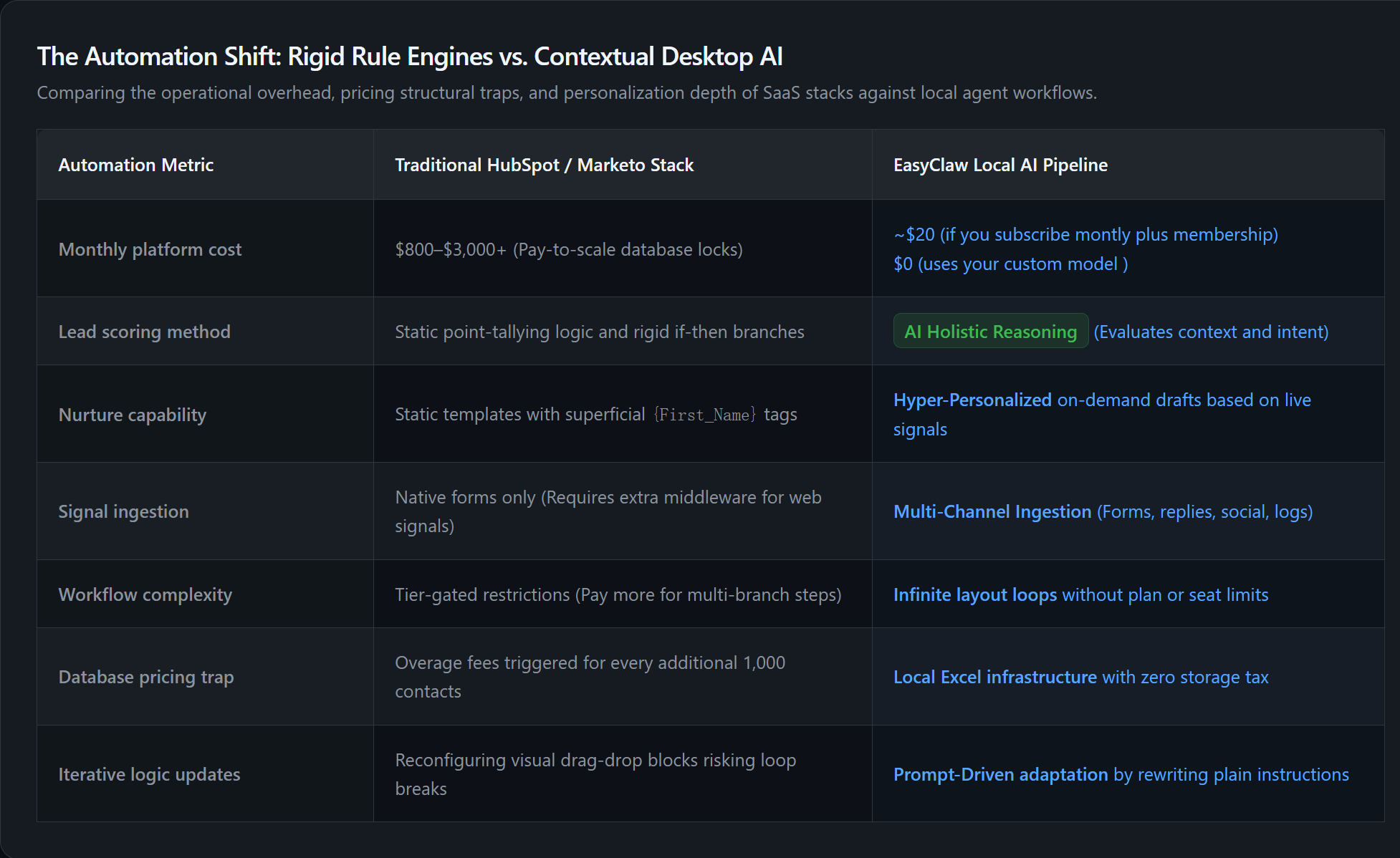Select the 'Iterative logic updates' row label
Screen dimensions: 1400x858
149,774
